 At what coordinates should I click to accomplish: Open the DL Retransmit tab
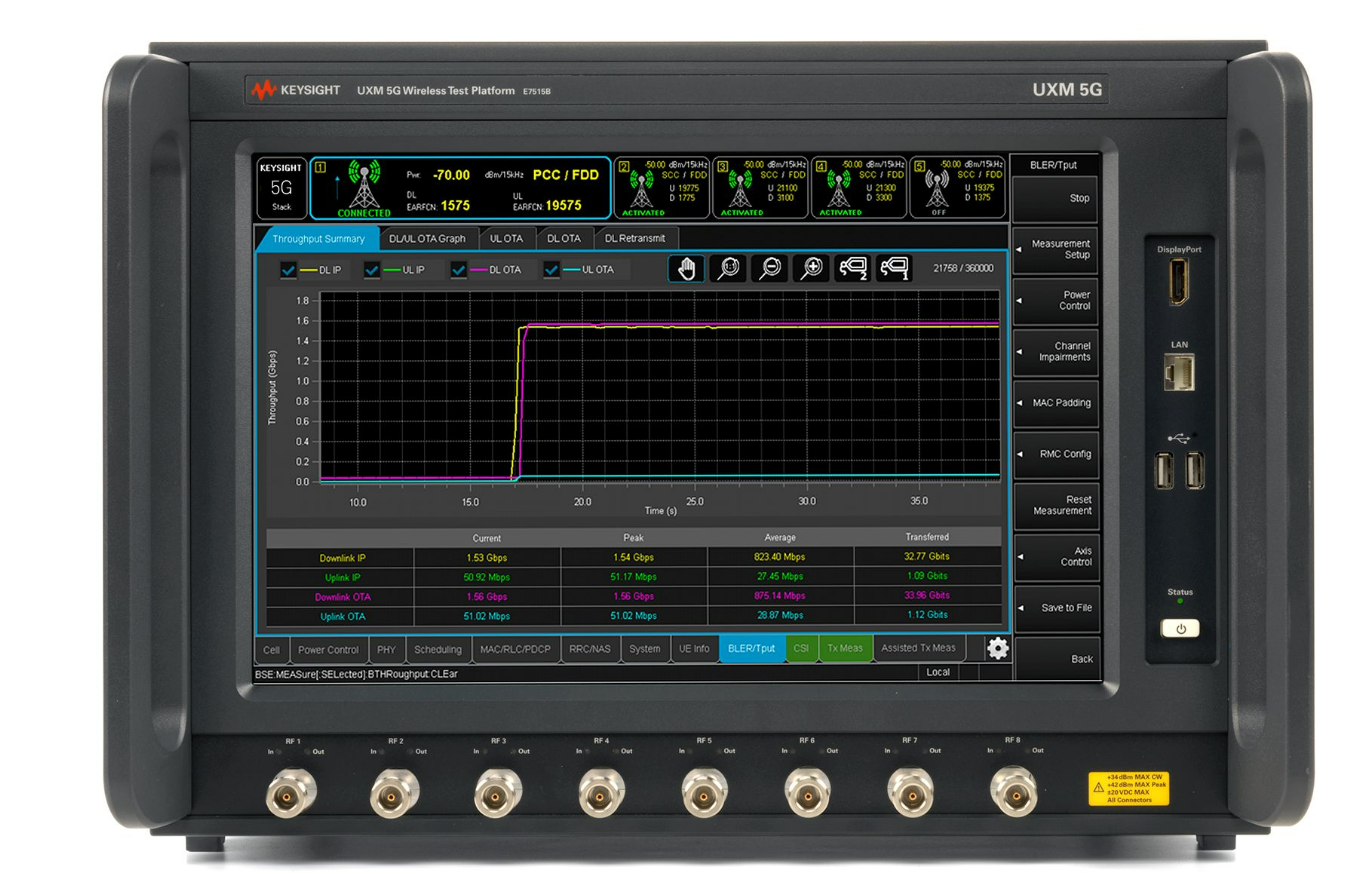[x=636, y=239]
